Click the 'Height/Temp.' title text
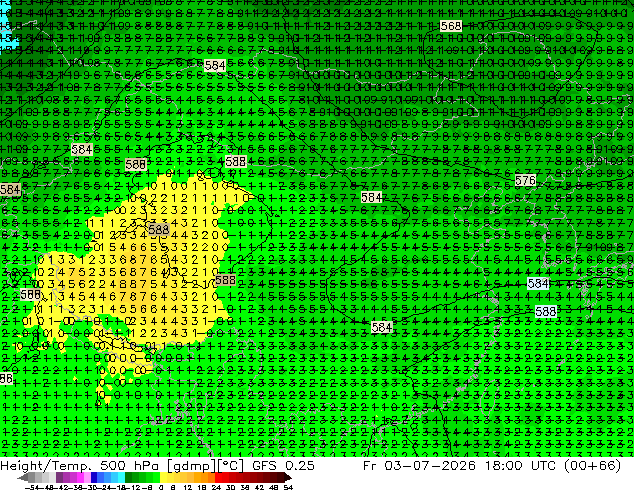Viewport: 634px width, 490px height. coord(46,465)
